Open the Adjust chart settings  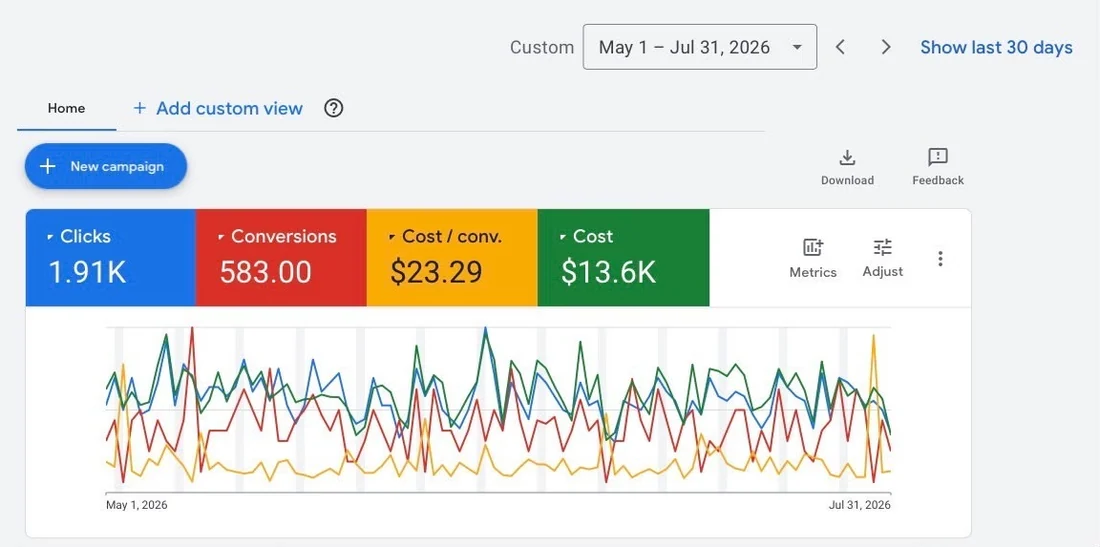883,258
